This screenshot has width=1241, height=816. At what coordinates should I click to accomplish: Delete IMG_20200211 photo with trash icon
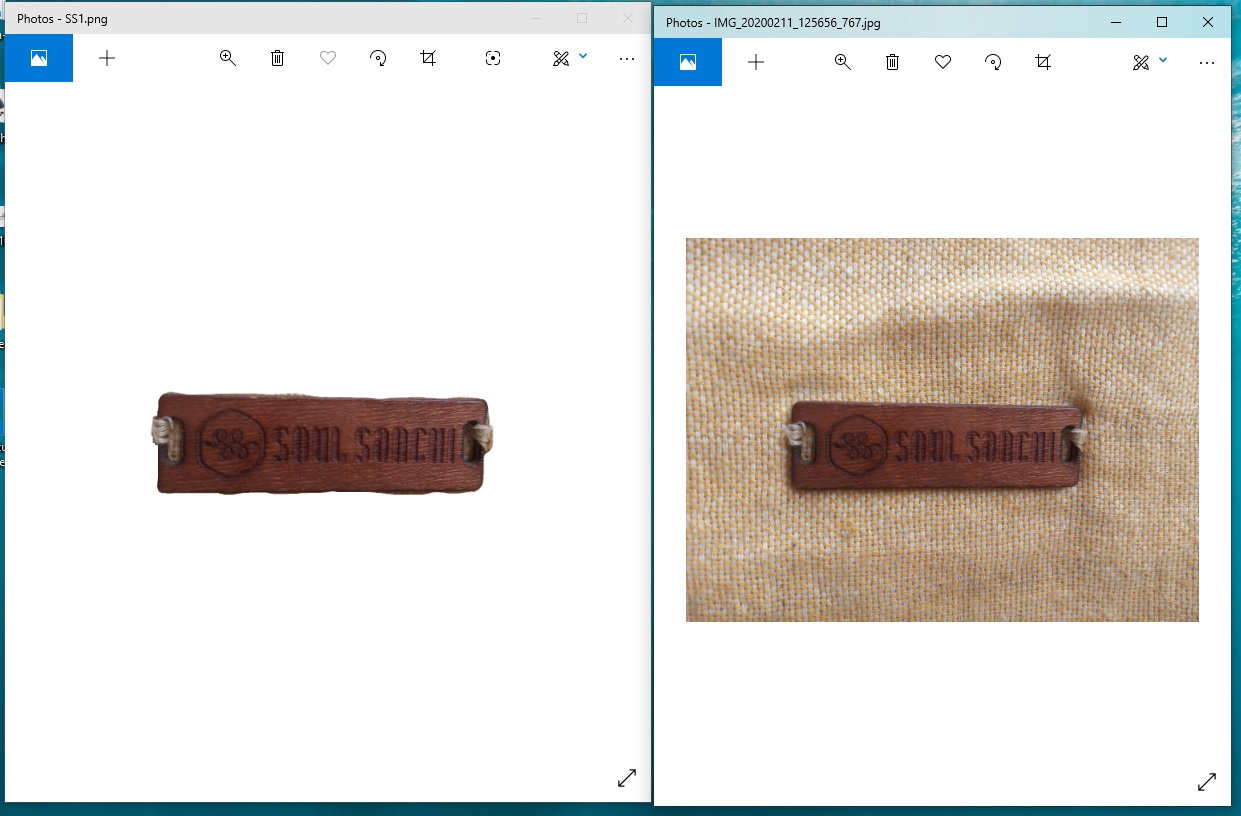[893, 62]
